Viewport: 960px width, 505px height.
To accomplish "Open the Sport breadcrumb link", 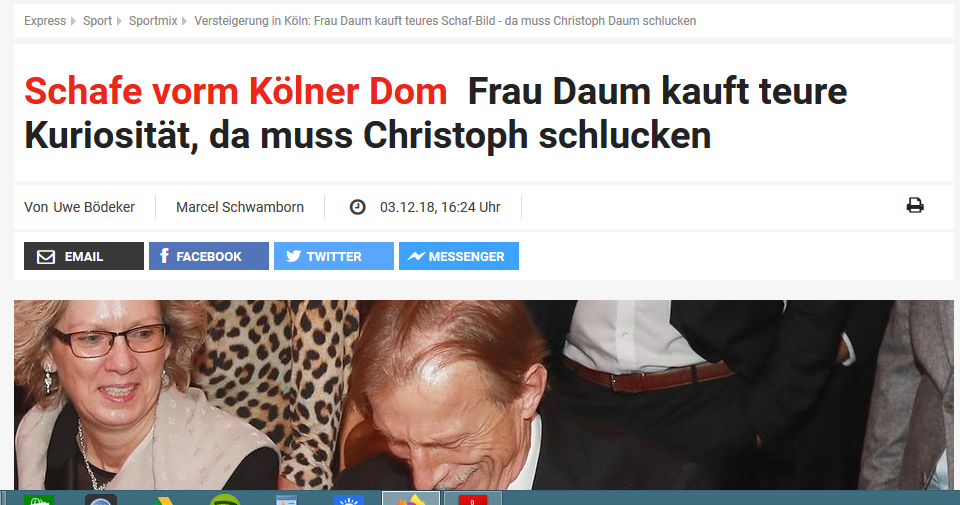I will point(97,21).
